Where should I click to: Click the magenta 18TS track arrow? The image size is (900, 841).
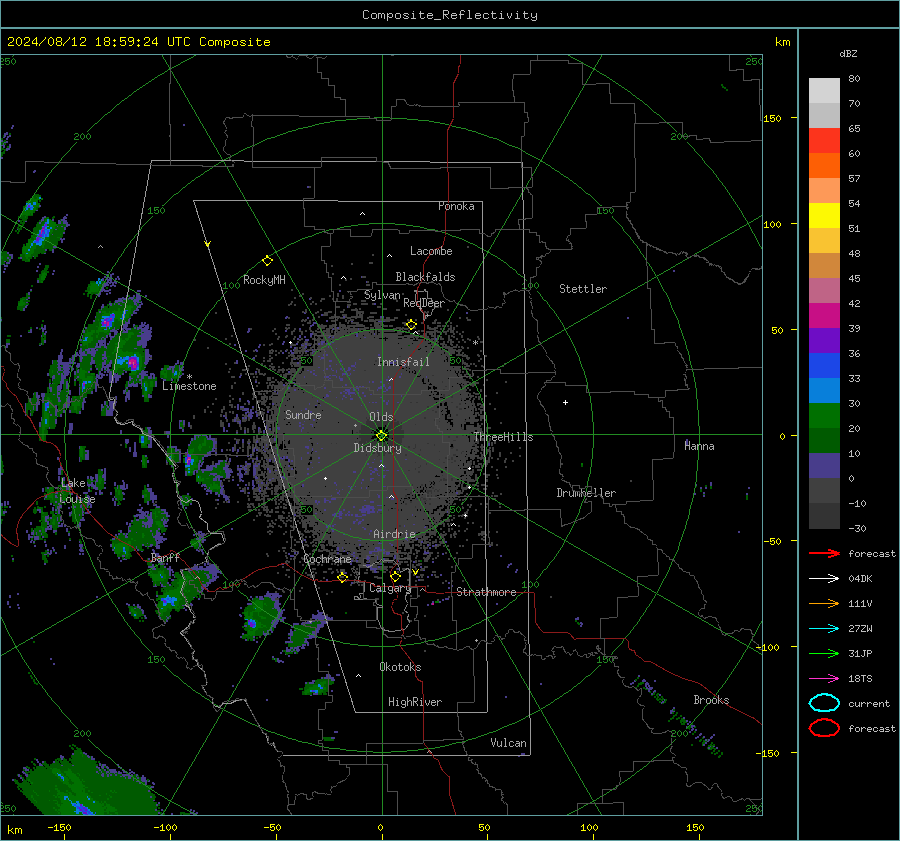point(824,679)
